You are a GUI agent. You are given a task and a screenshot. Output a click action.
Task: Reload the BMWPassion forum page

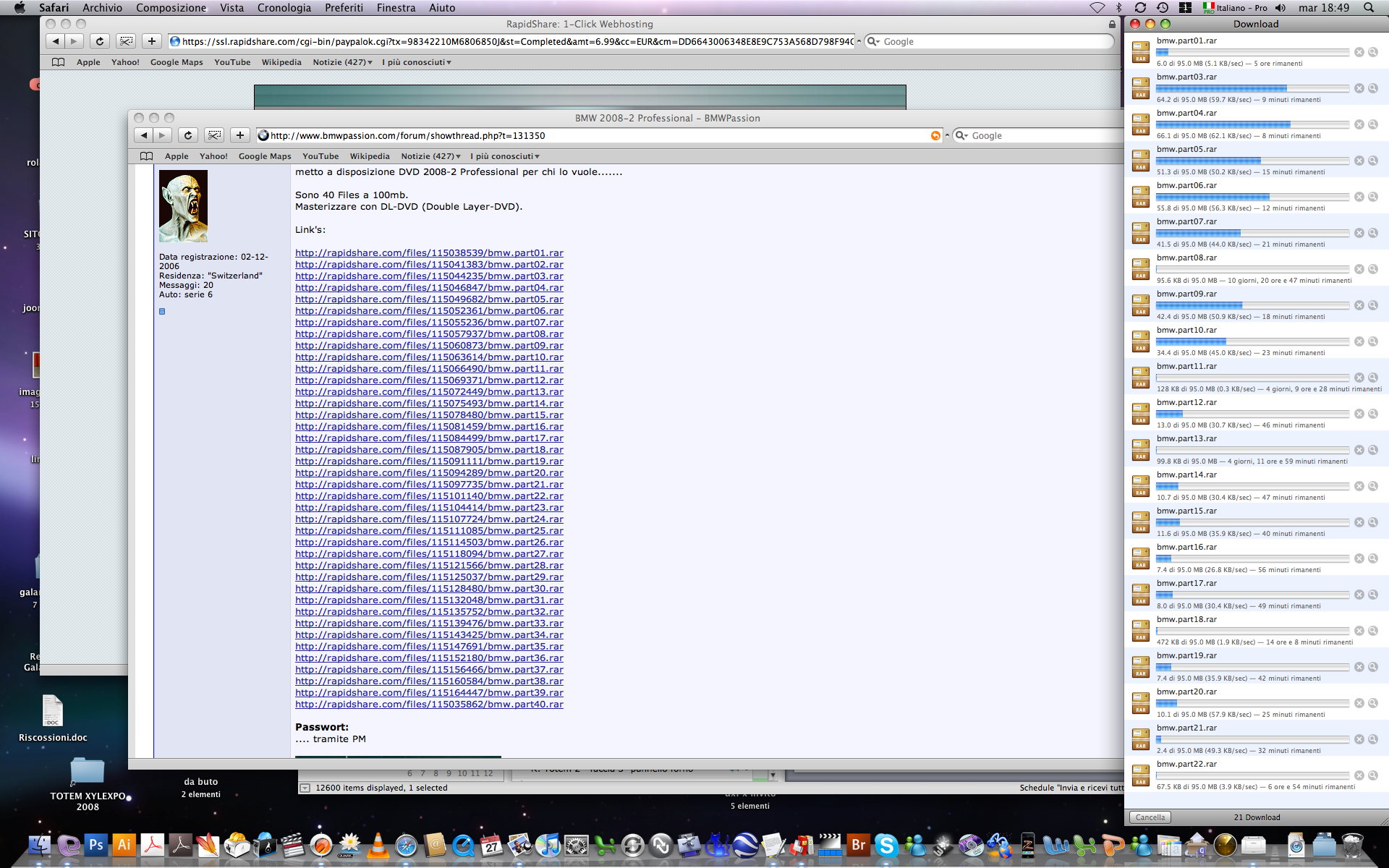188,135
